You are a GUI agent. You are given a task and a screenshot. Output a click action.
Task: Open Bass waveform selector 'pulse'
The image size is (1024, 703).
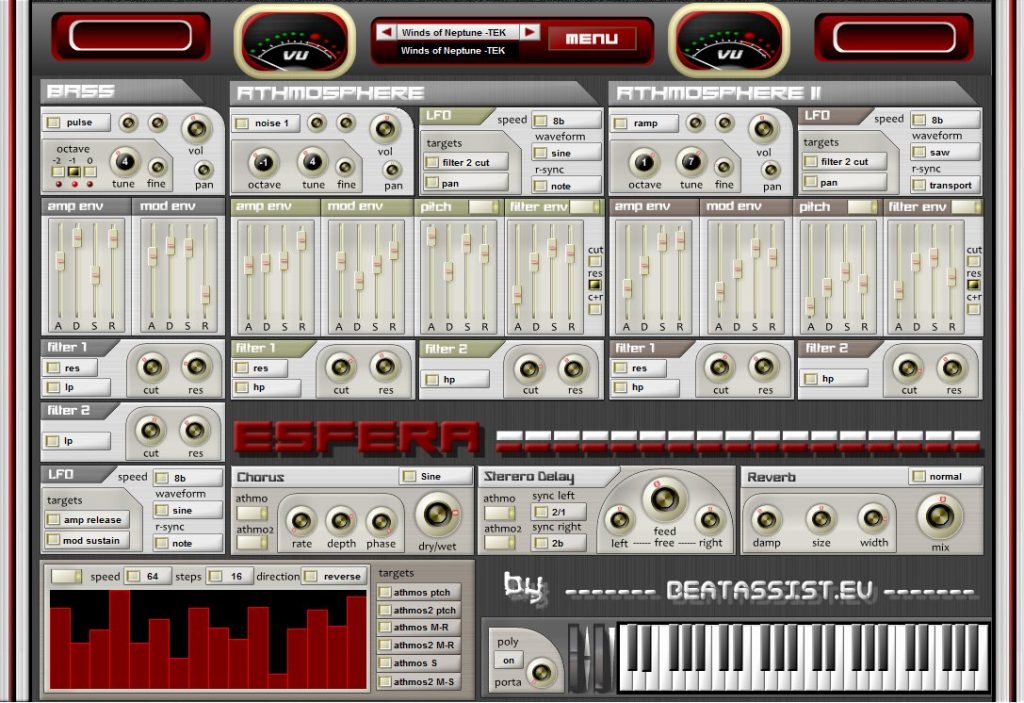tap(77, 122)
